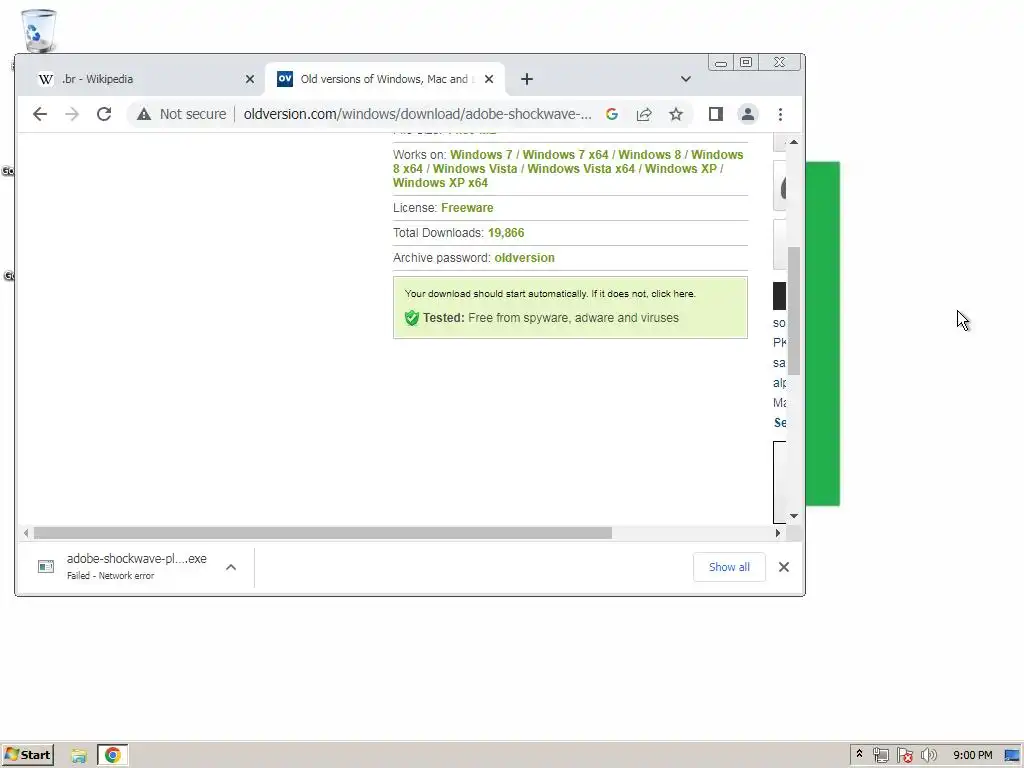Click the oldversion.com address bar
Image resolution: width=1024 pixels, height=768 pixels.
coord(417,114)
